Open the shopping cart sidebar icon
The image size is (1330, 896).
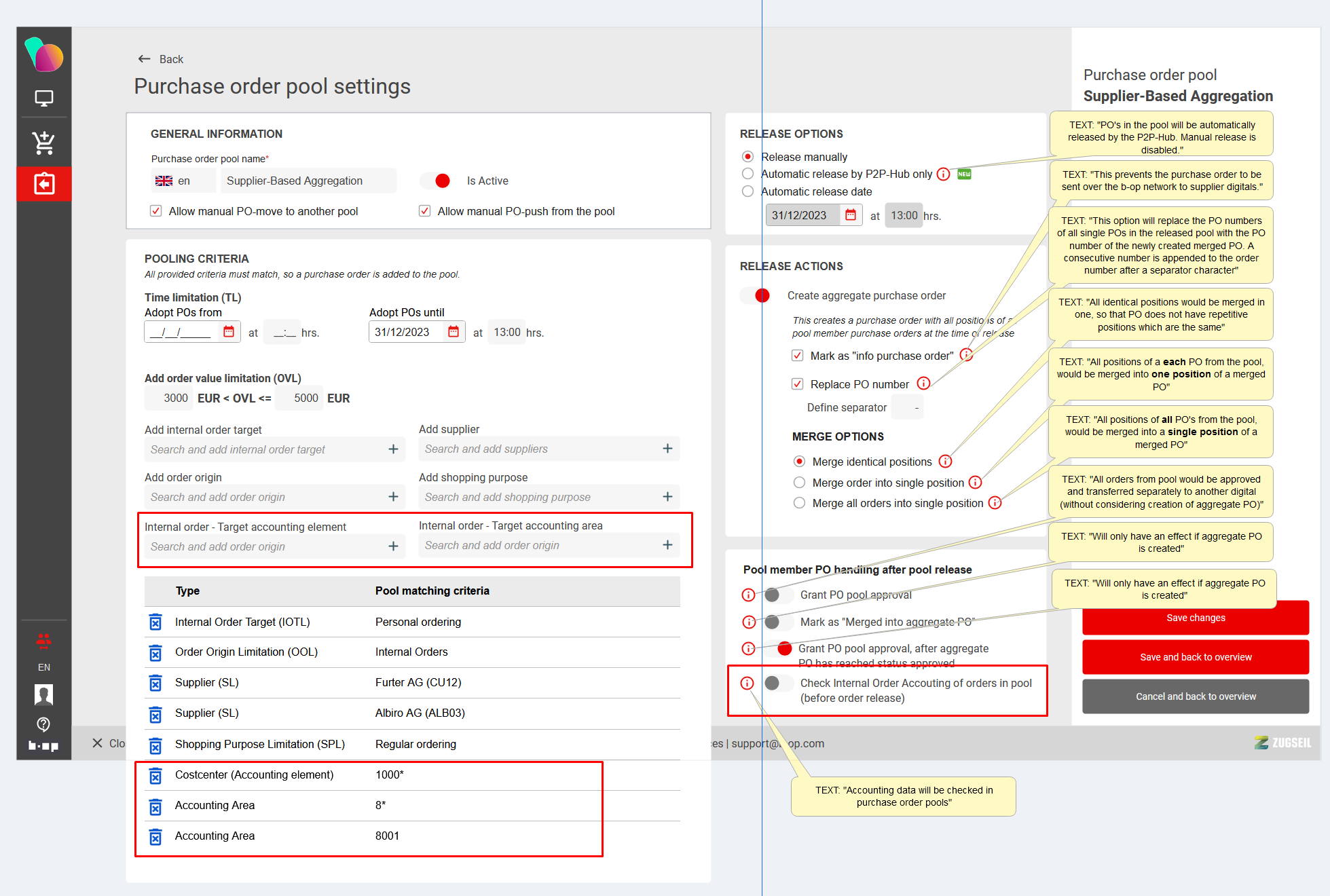pyautogui.click(x=43, y=143)
